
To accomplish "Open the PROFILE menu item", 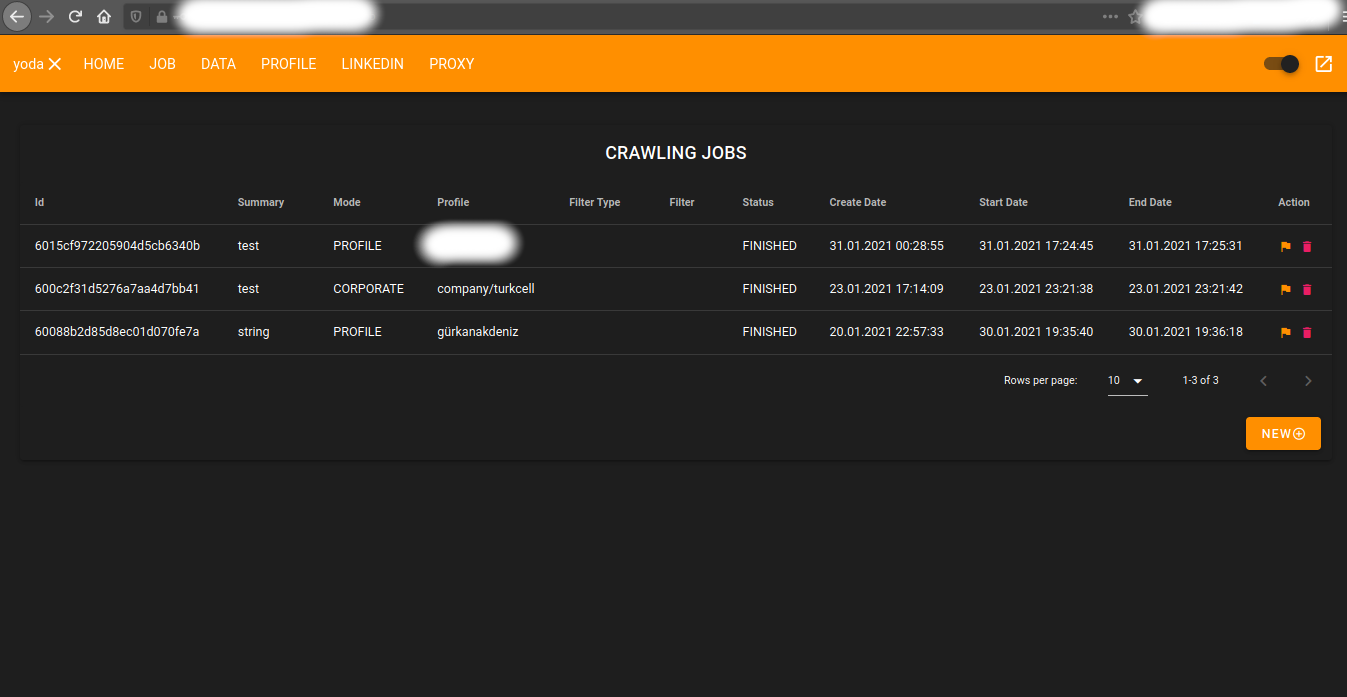I will (289, 64).
